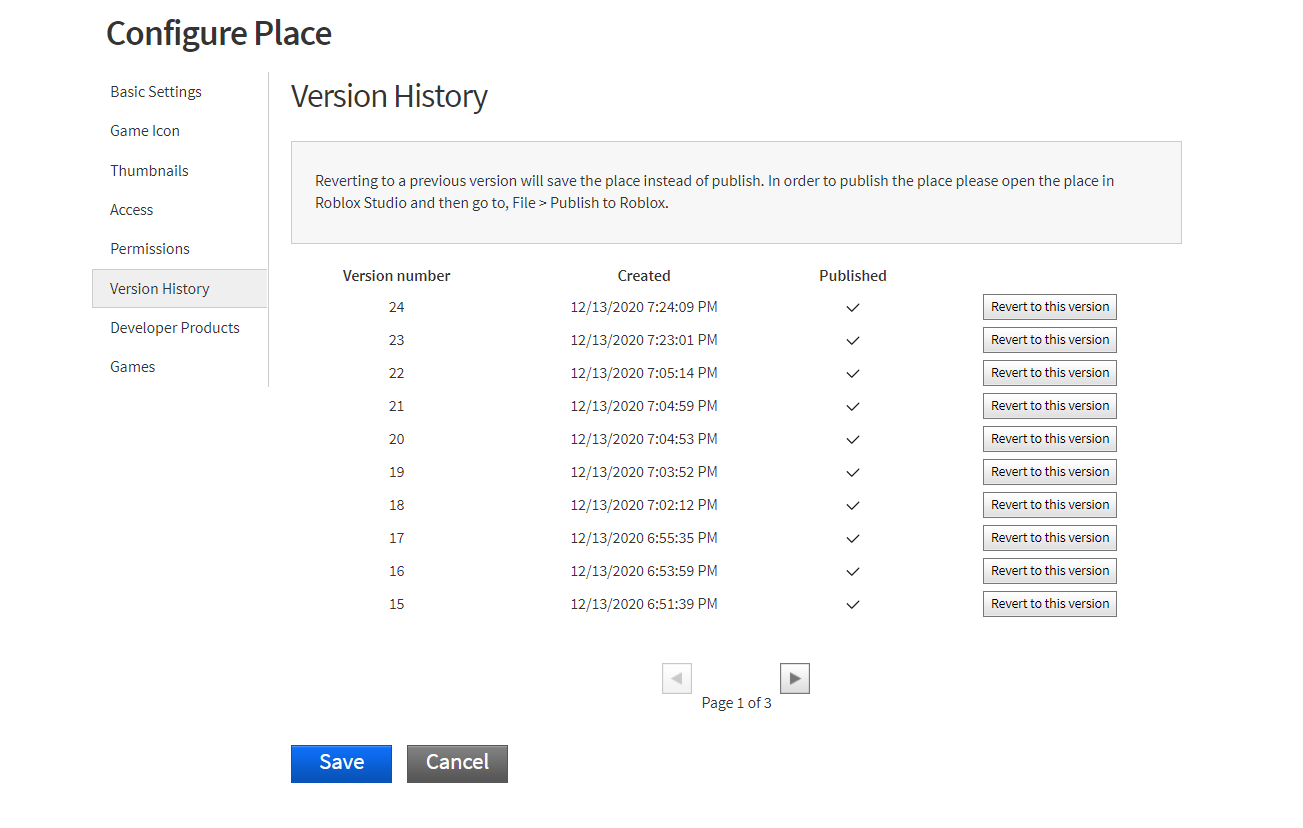Image resolution: width=1303 pixels, height=828 pixels.
Task: Click the Version number column header
Action: [x=396, y=276]
